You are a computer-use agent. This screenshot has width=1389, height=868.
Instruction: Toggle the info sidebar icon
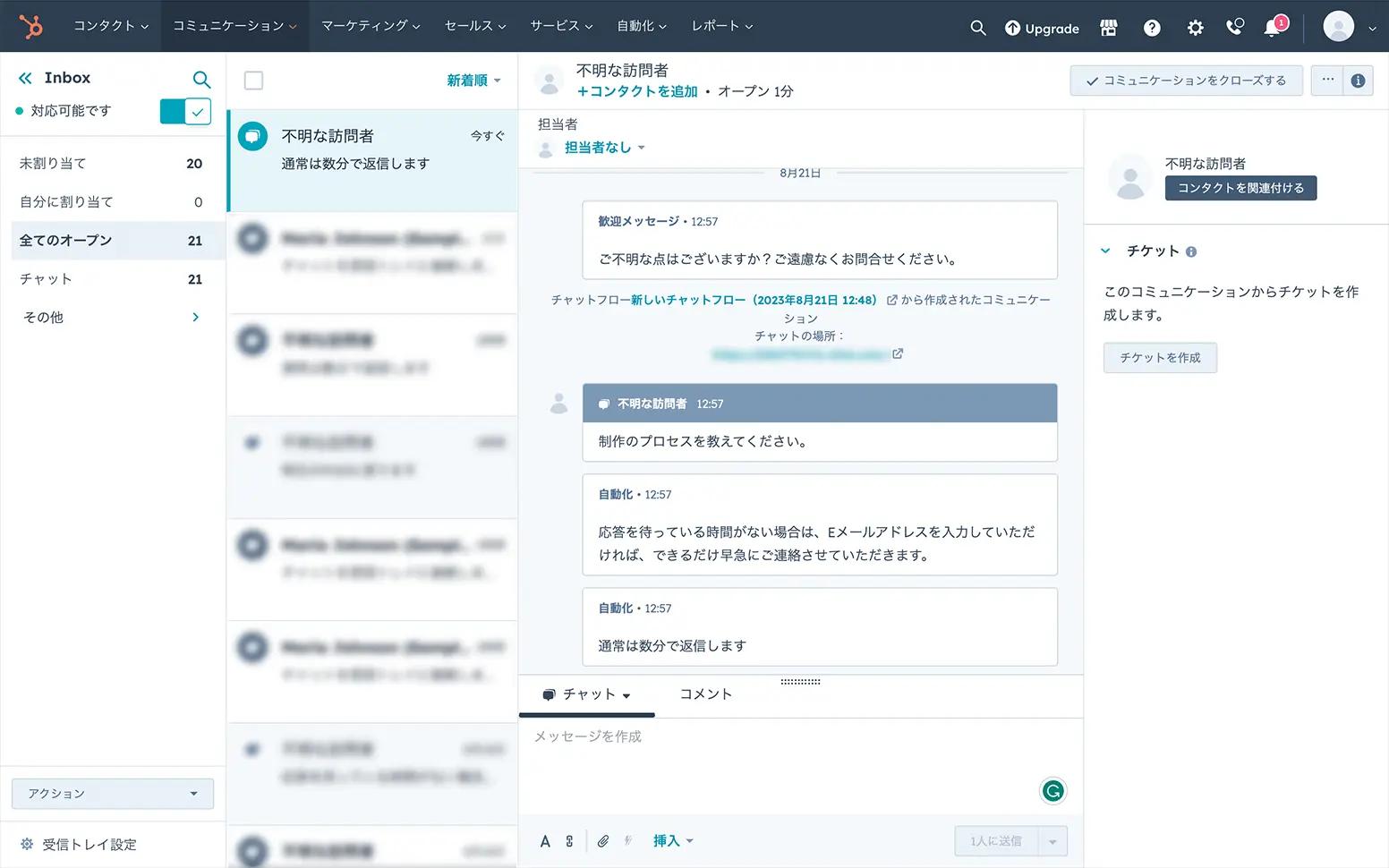(1358, 81)
